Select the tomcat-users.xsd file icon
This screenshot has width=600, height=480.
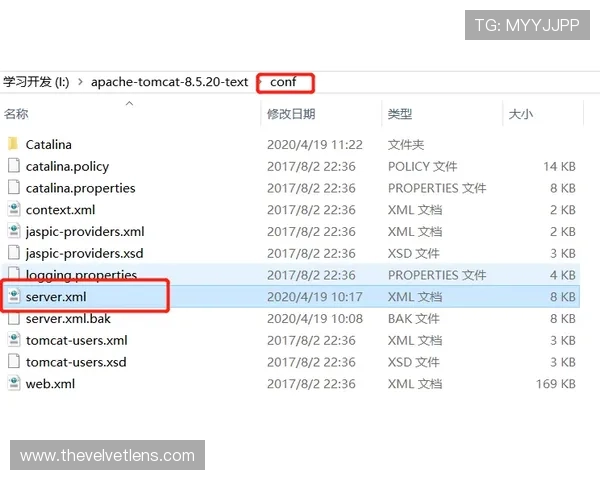pos(14,362)
